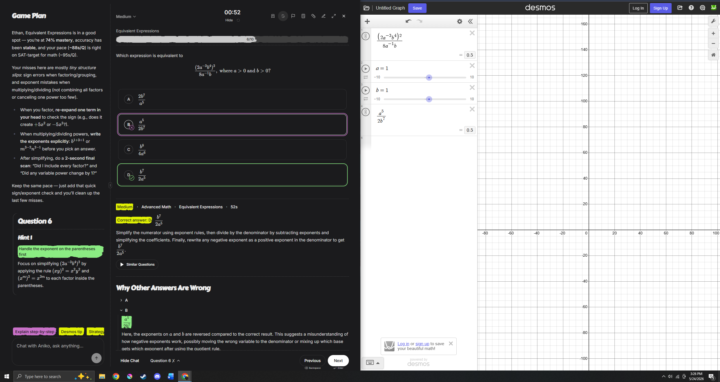Select answer choice B
This screenshot has width=720, height=382.
pos(232,124)
